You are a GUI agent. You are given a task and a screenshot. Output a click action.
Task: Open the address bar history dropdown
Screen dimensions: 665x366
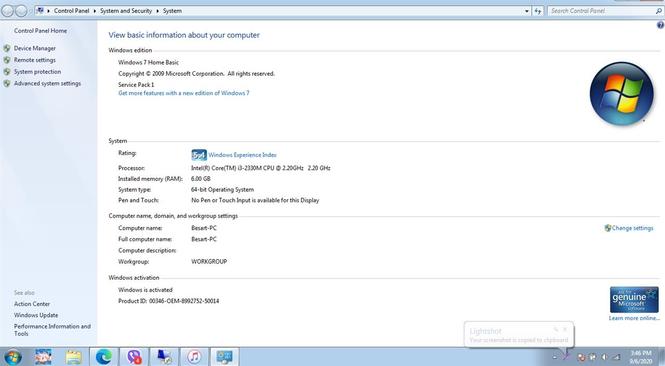[527, 11]
